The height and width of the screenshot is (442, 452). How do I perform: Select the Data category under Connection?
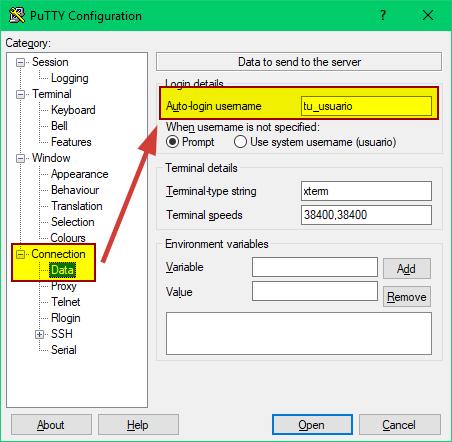[62, 270]
